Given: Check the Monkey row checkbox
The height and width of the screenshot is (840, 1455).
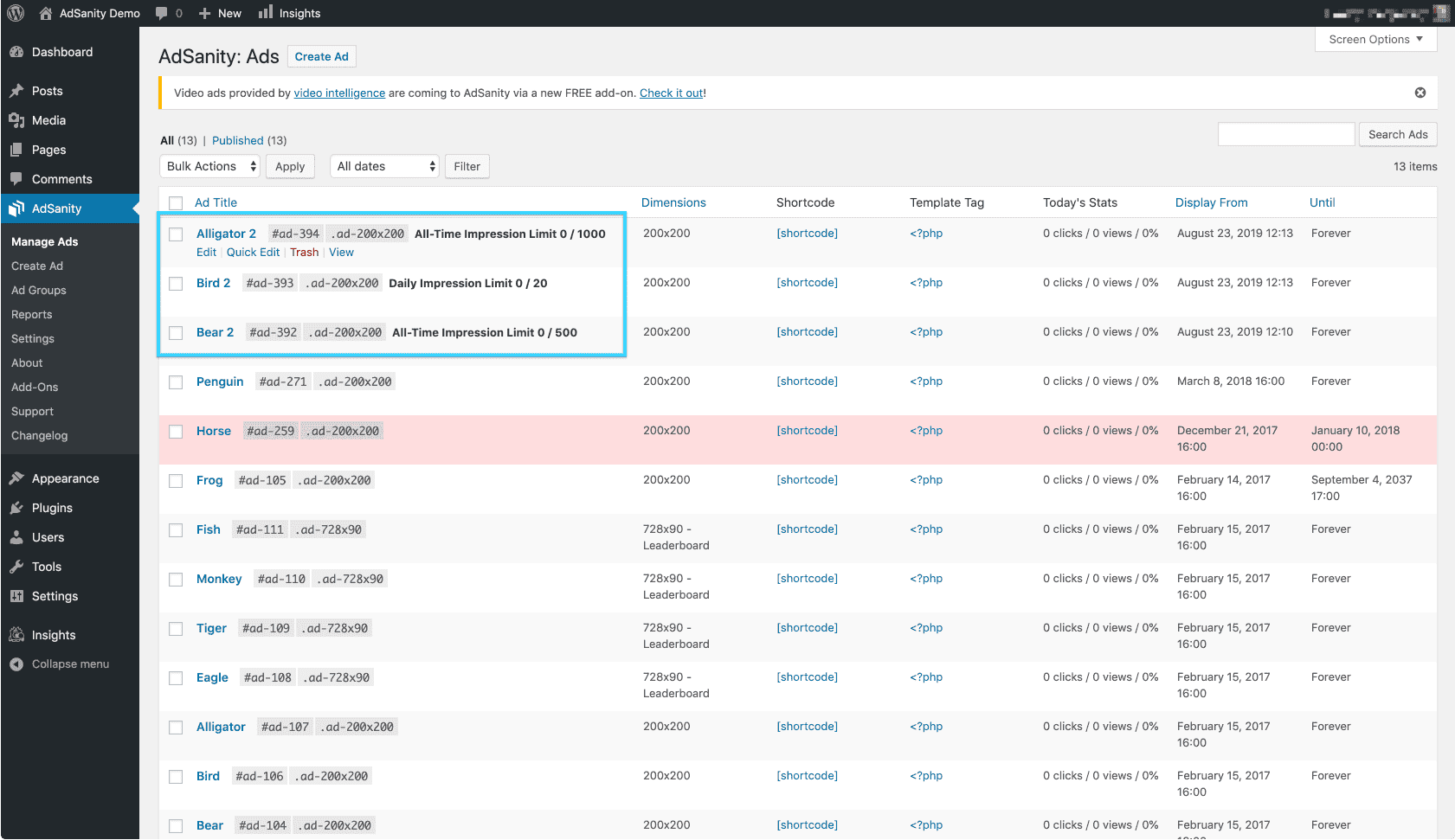Looking at the screenshot, I should 176,580.
